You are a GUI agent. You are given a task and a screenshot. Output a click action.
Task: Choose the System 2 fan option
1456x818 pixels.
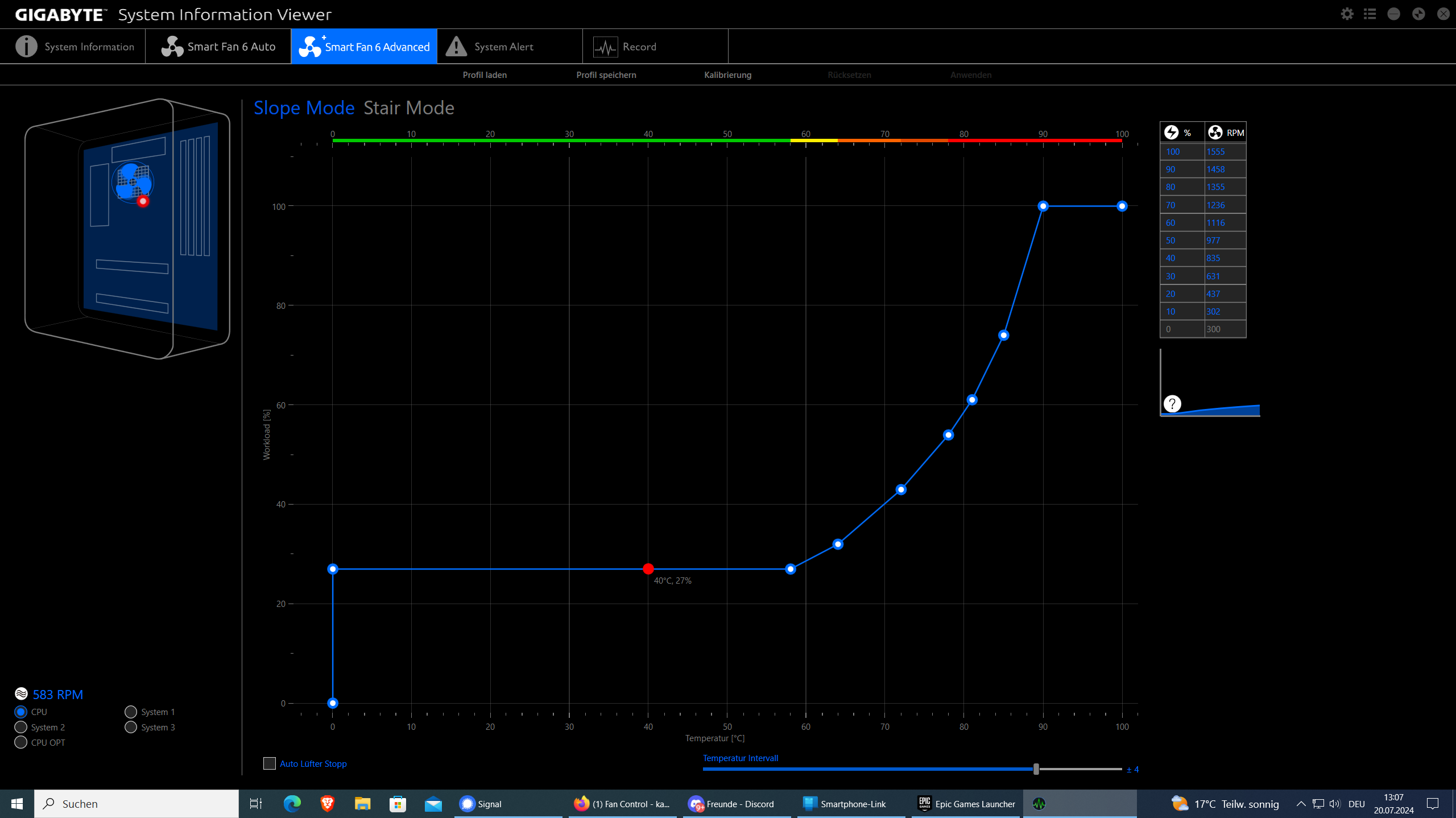click(x=21, y=727)
